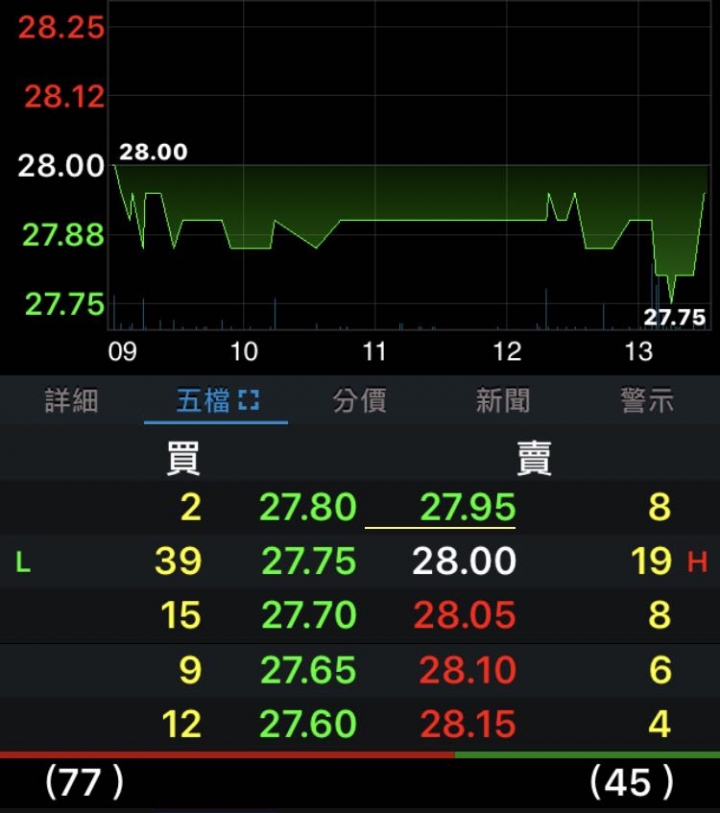Select bid price 27.80
The width and height of the screenshot is (720, 813).
pos(308,507)
